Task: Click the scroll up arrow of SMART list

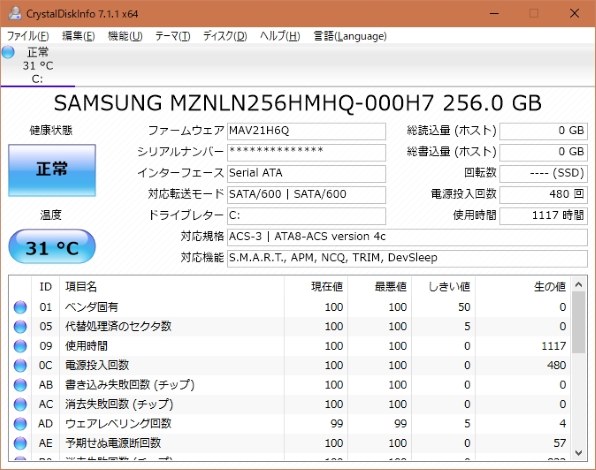Action: coord(579,285)
